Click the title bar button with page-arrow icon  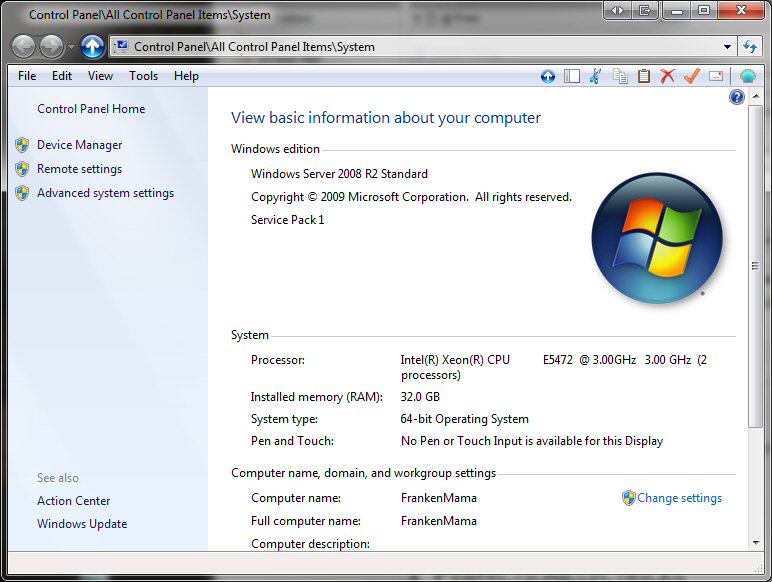pos(645,10)
